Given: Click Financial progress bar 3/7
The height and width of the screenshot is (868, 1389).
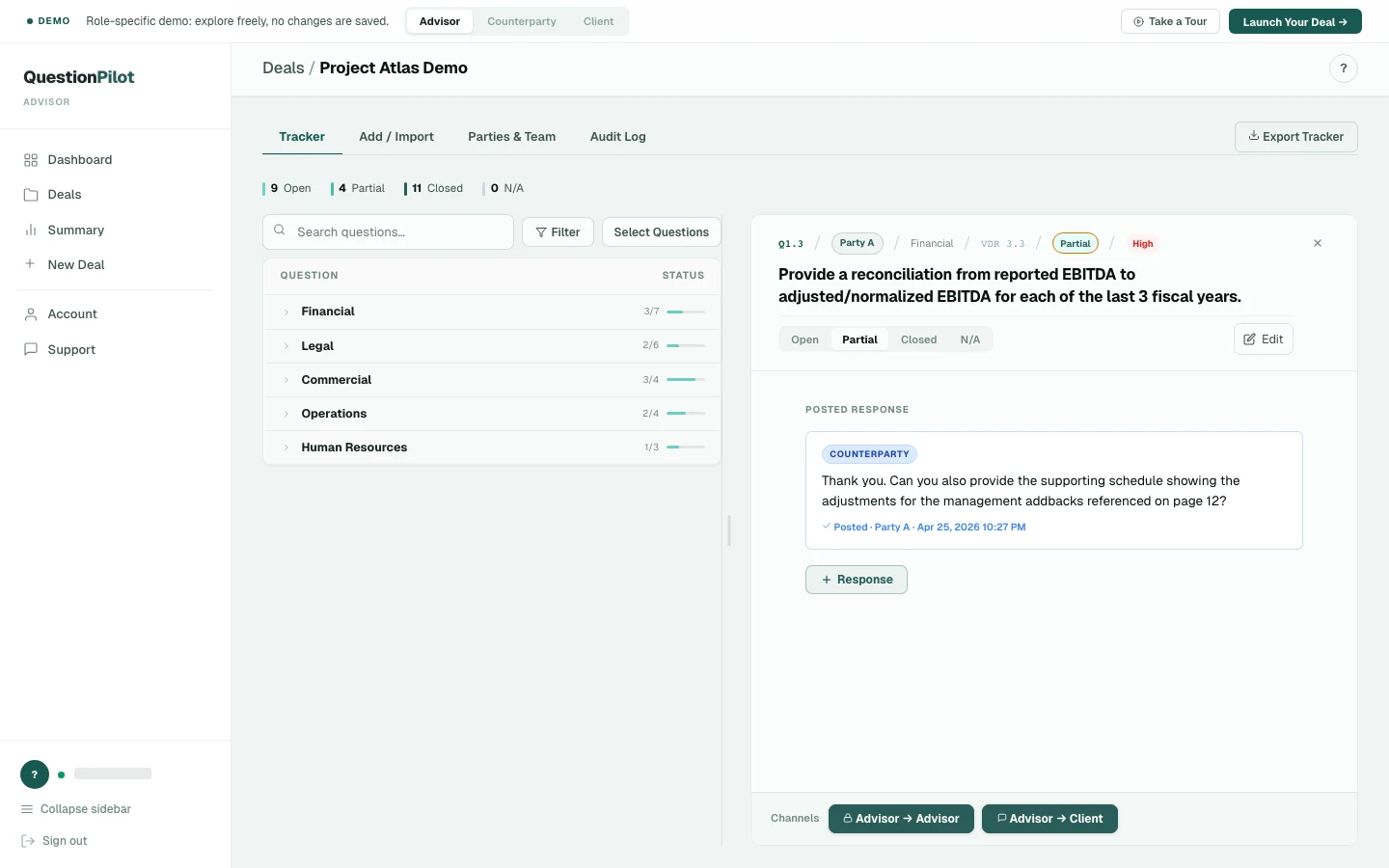Looking at the screenshot, I should tap(686, 312).
